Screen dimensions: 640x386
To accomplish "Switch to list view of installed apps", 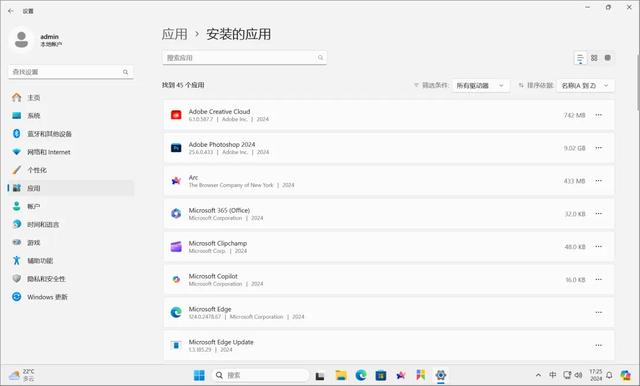I will (580, 58).
